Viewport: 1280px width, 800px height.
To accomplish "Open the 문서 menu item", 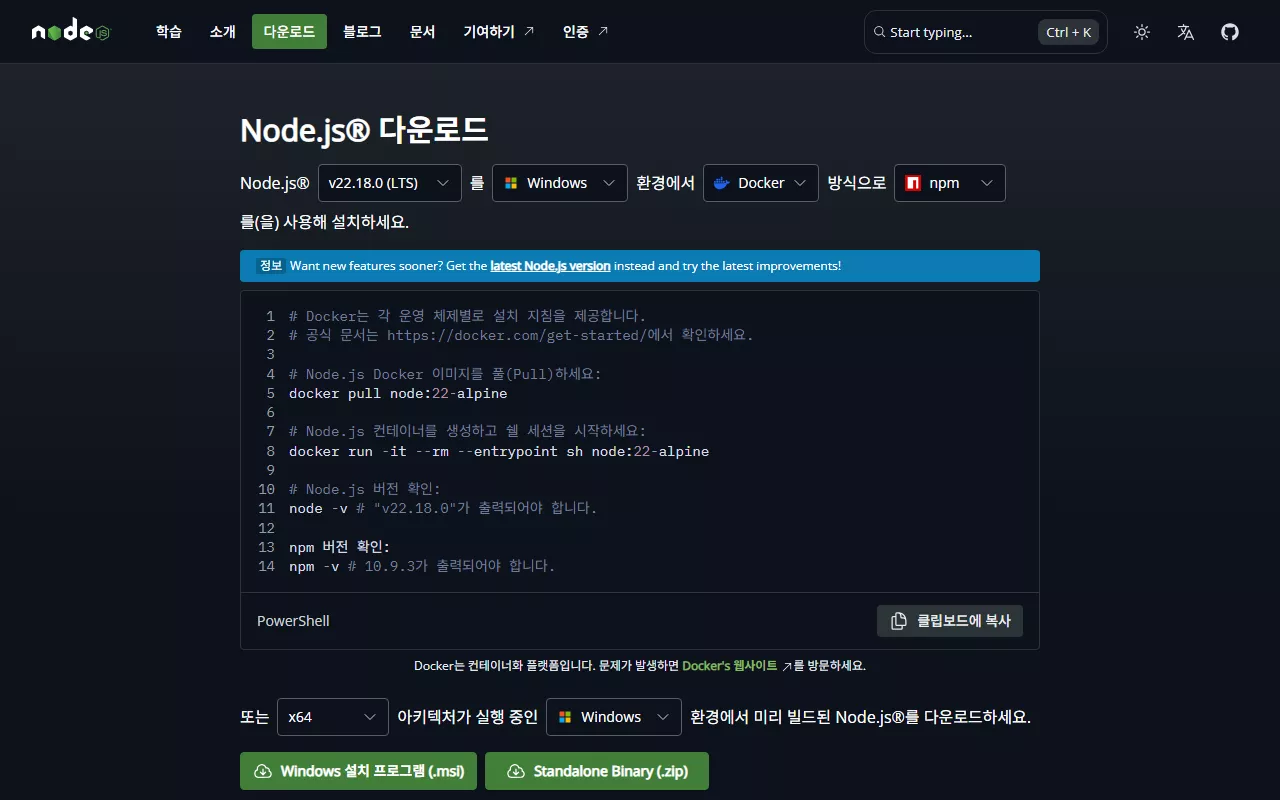I will (423, 32).
